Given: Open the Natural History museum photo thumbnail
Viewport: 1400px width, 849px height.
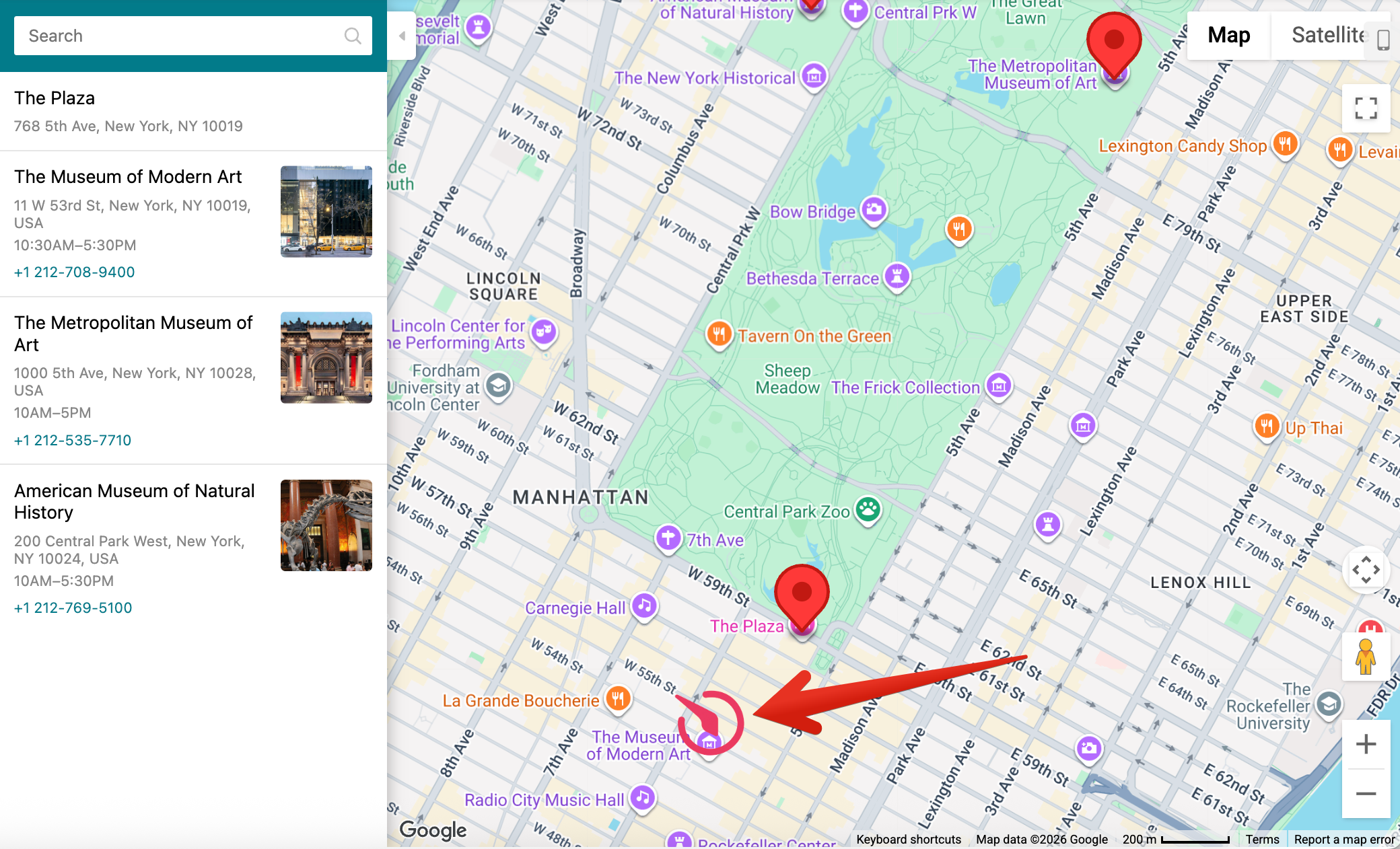Looking at the screenshot, I should 326,525.
